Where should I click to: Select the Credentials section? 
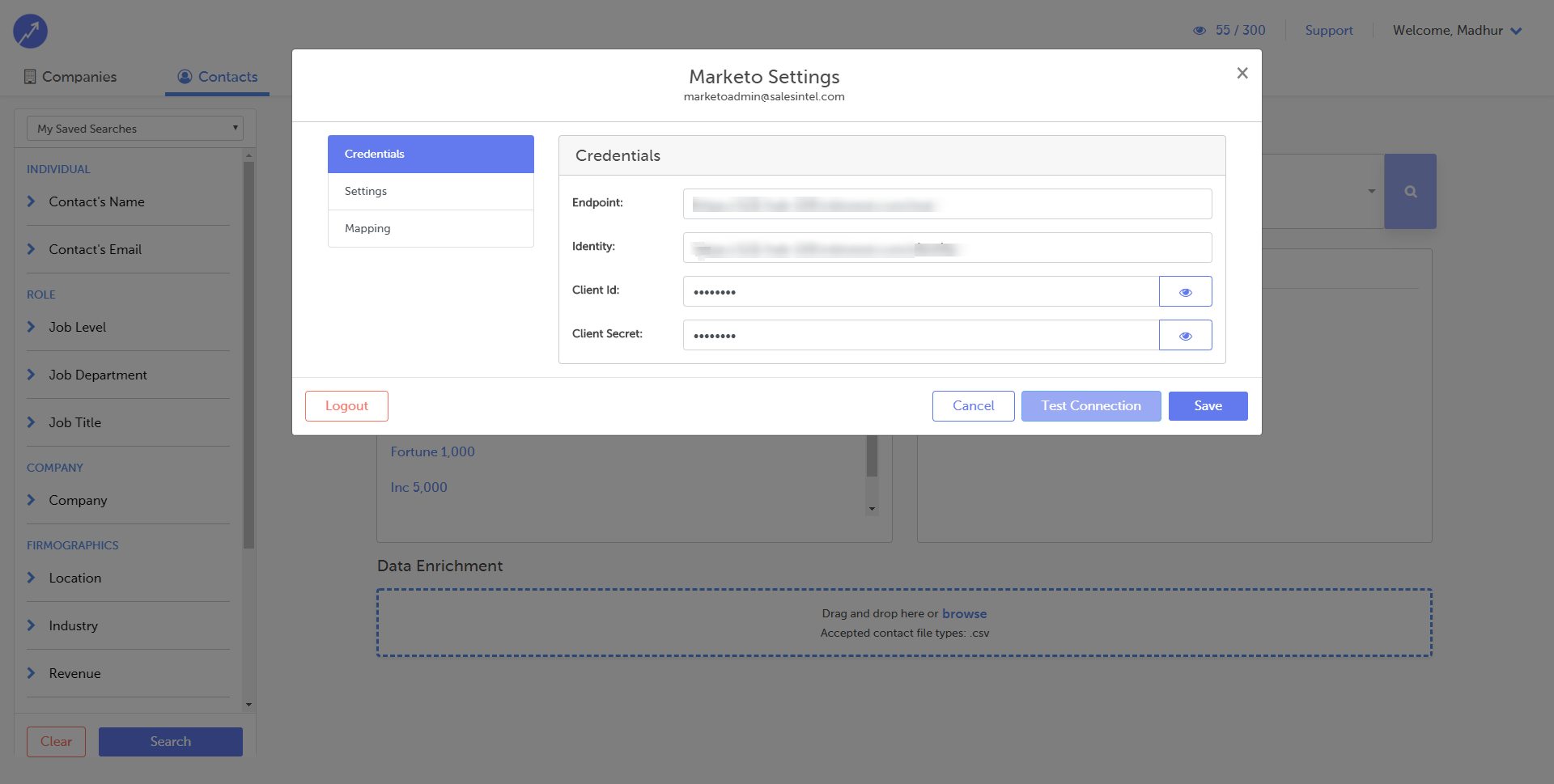[431, 154]
